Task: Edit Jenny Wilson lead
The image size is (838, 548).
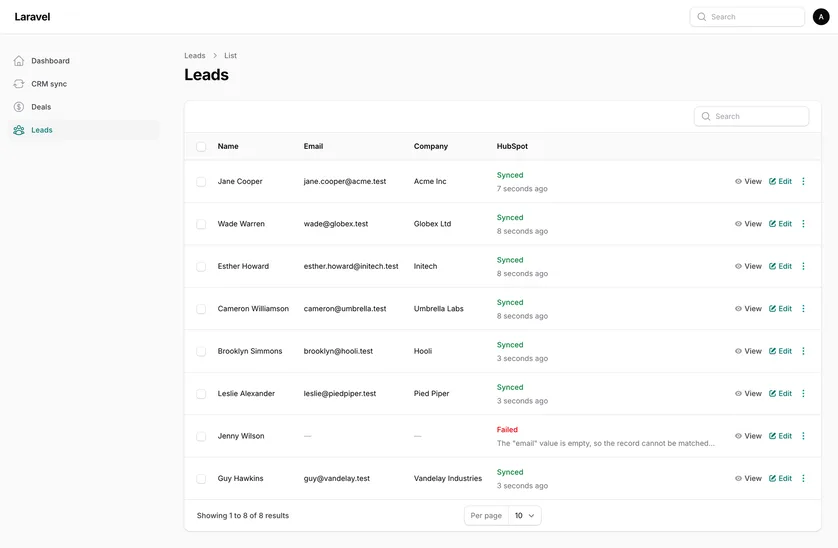Action: [780, 436]
